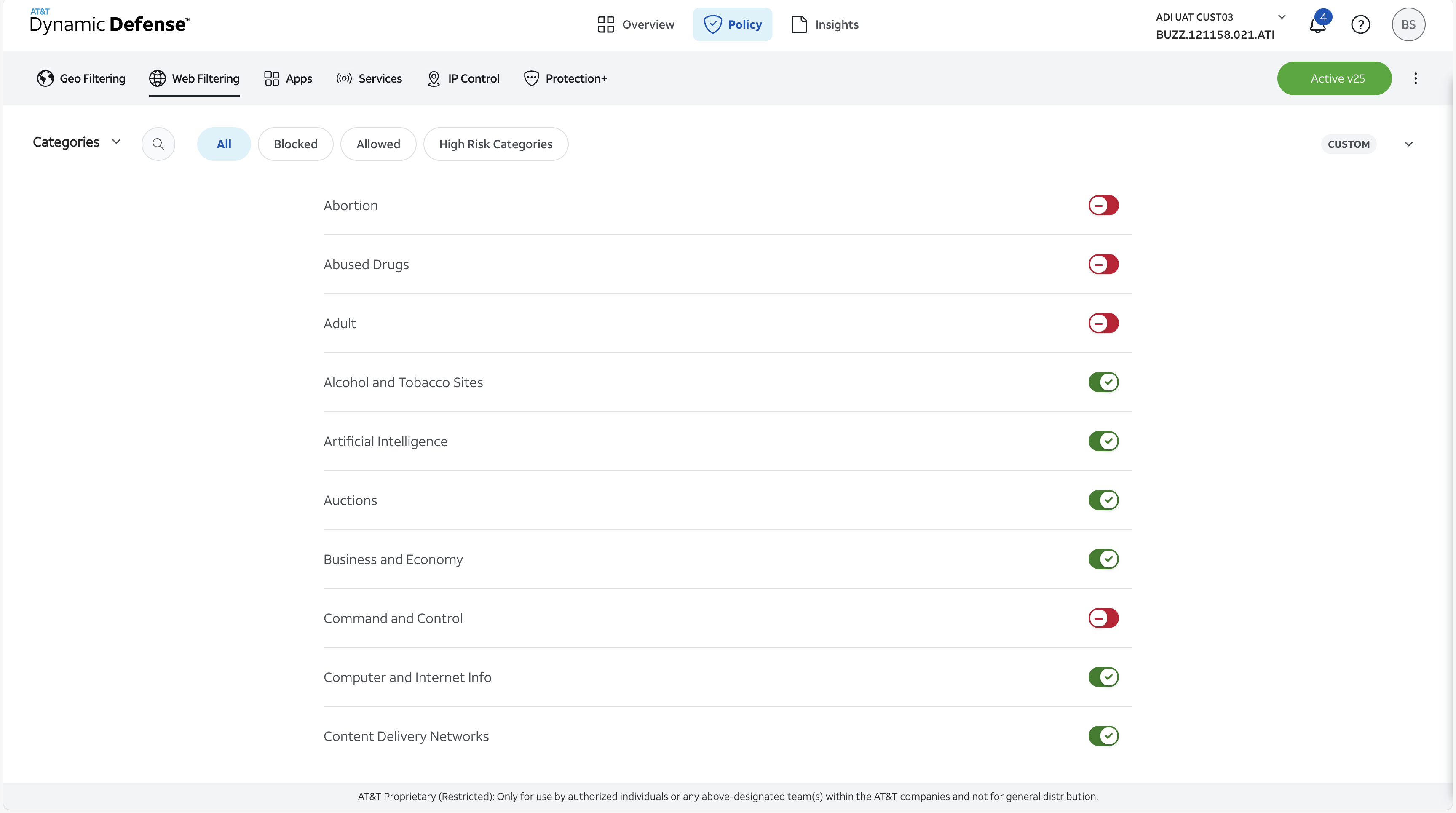
Task: Click the Artificial Intelligence category label
Action: click(x=385, y=441)
